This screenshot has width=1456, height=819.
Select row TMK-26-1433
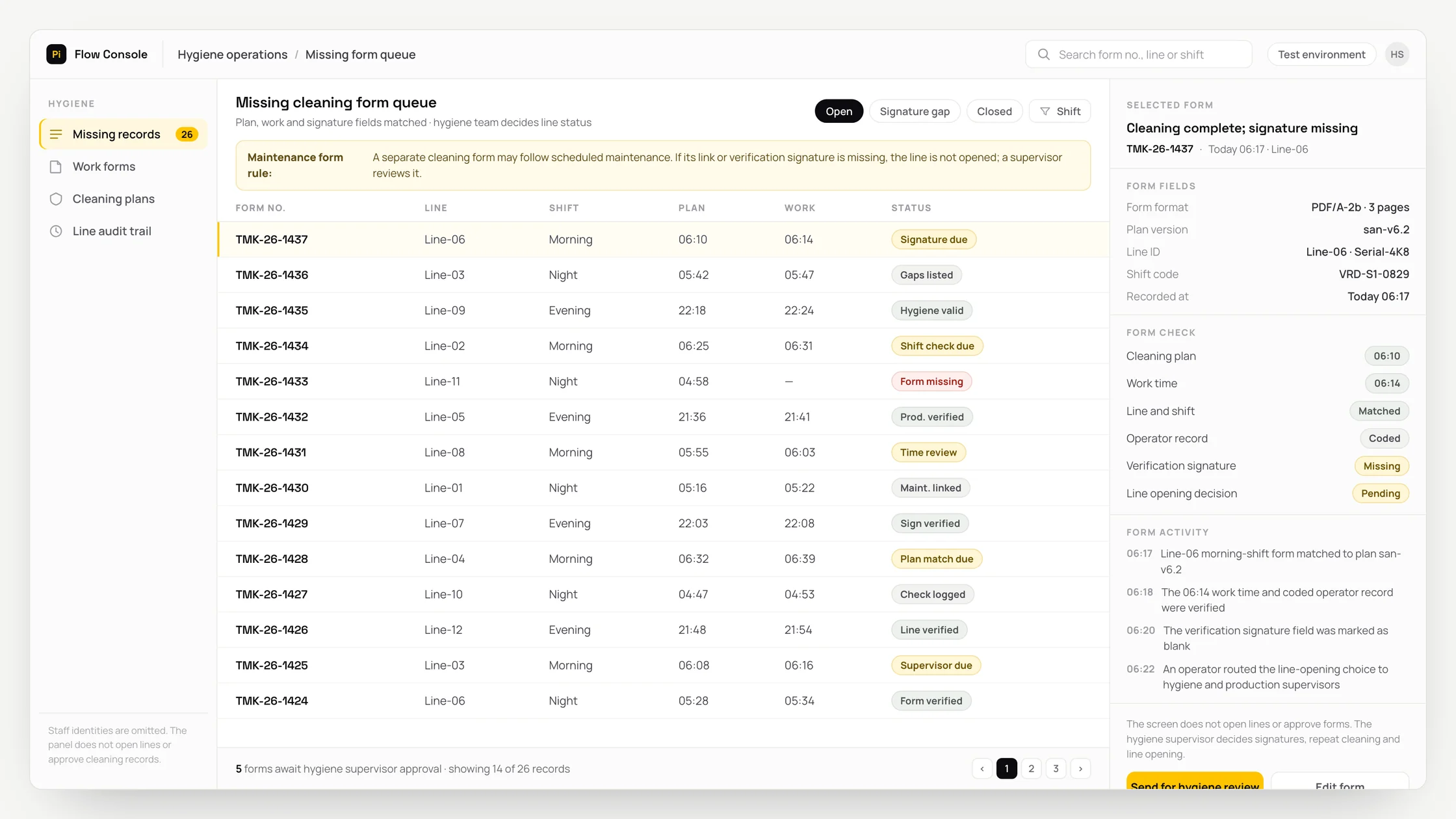click(x=663, y=382)
